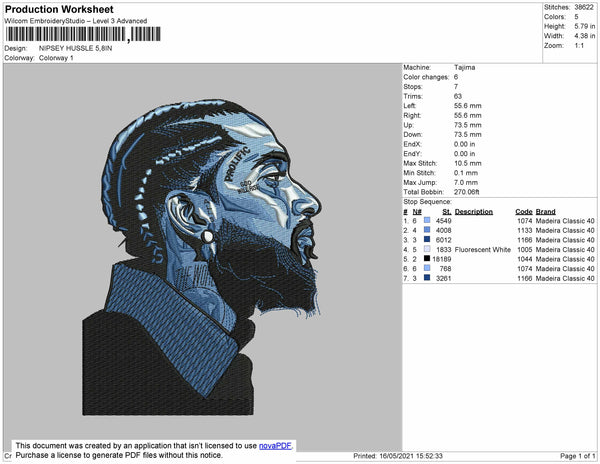The height and width of the screenshot is (464, 600).
Task: Select the black swatch in stop row 5
Action: click(x=427, y=259)
